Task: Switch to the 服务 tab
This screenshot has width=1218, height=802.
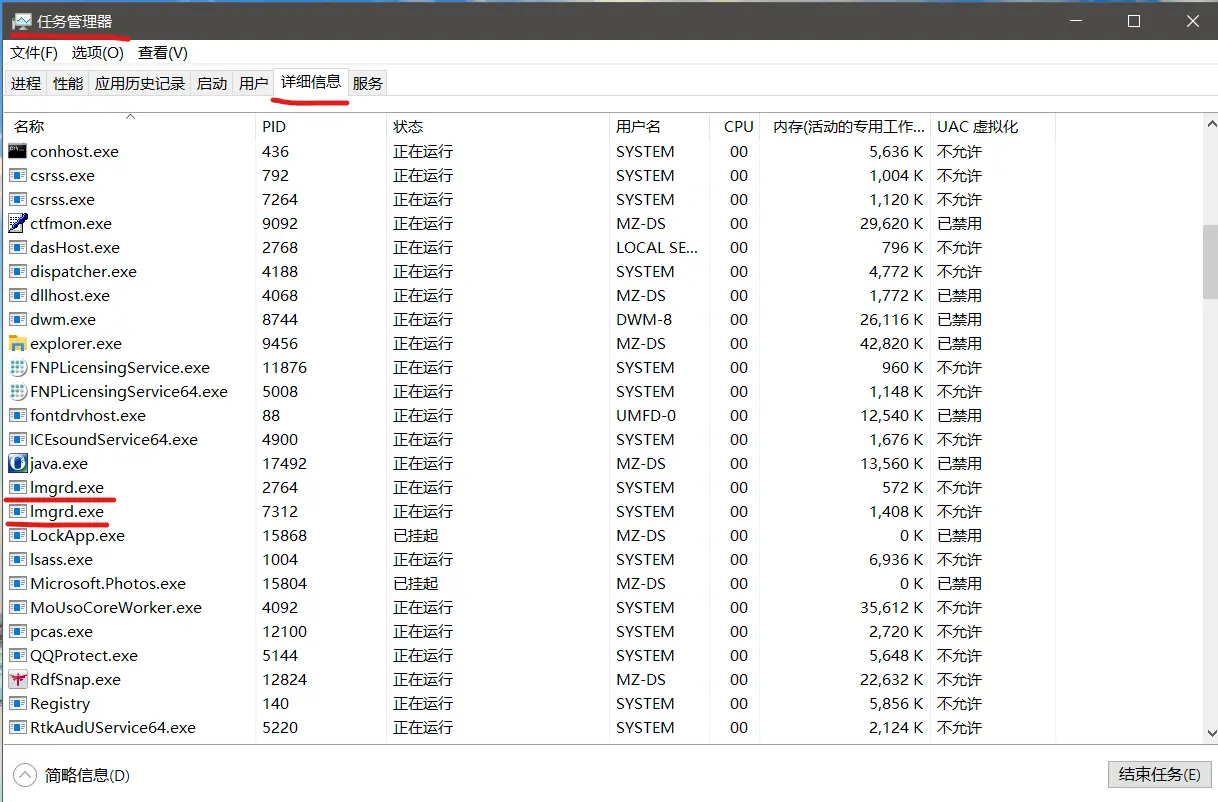Action: [368, 84]
